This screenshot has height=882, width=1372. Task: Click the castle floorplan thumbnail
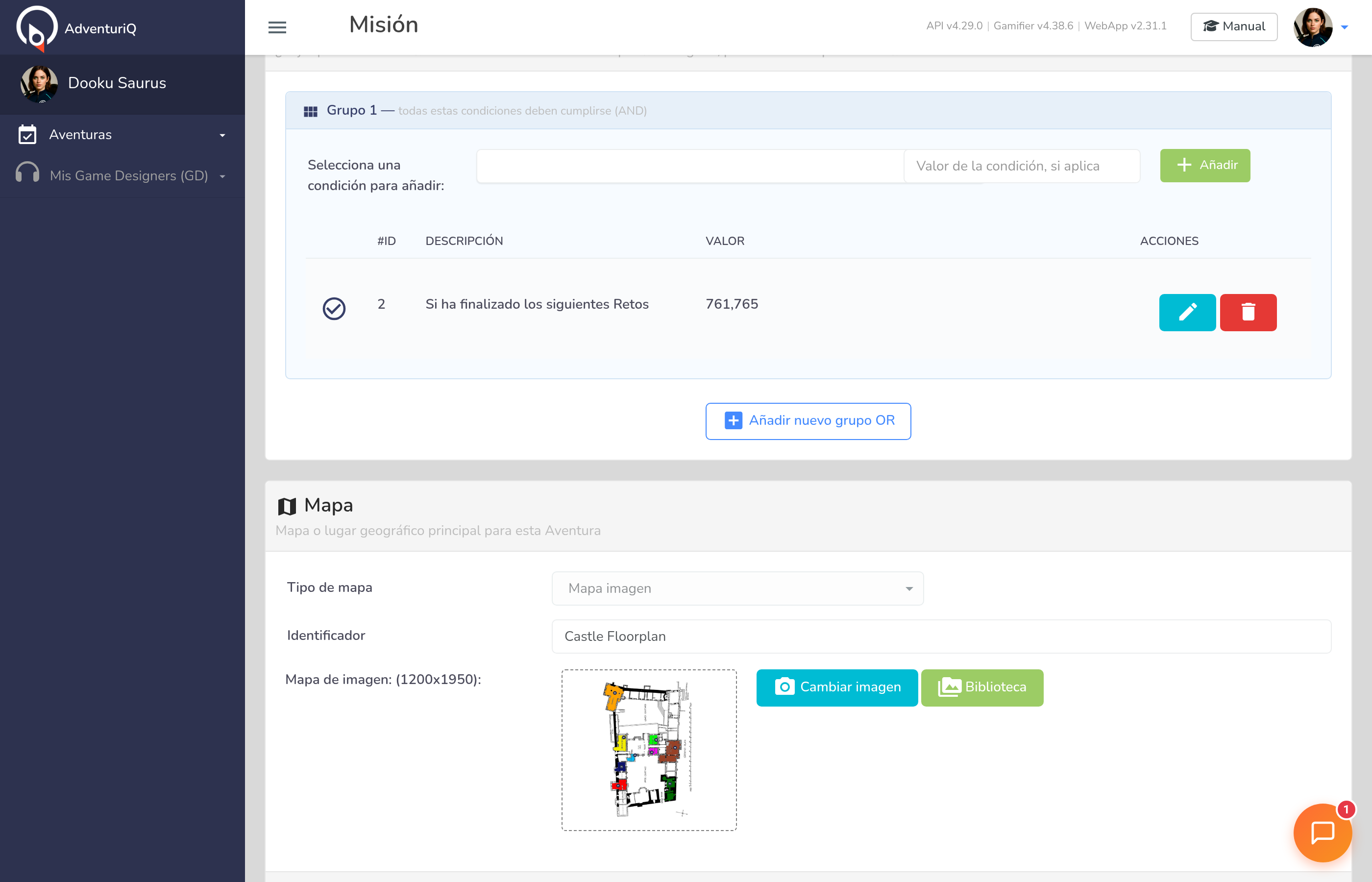[x=649, y=750]
